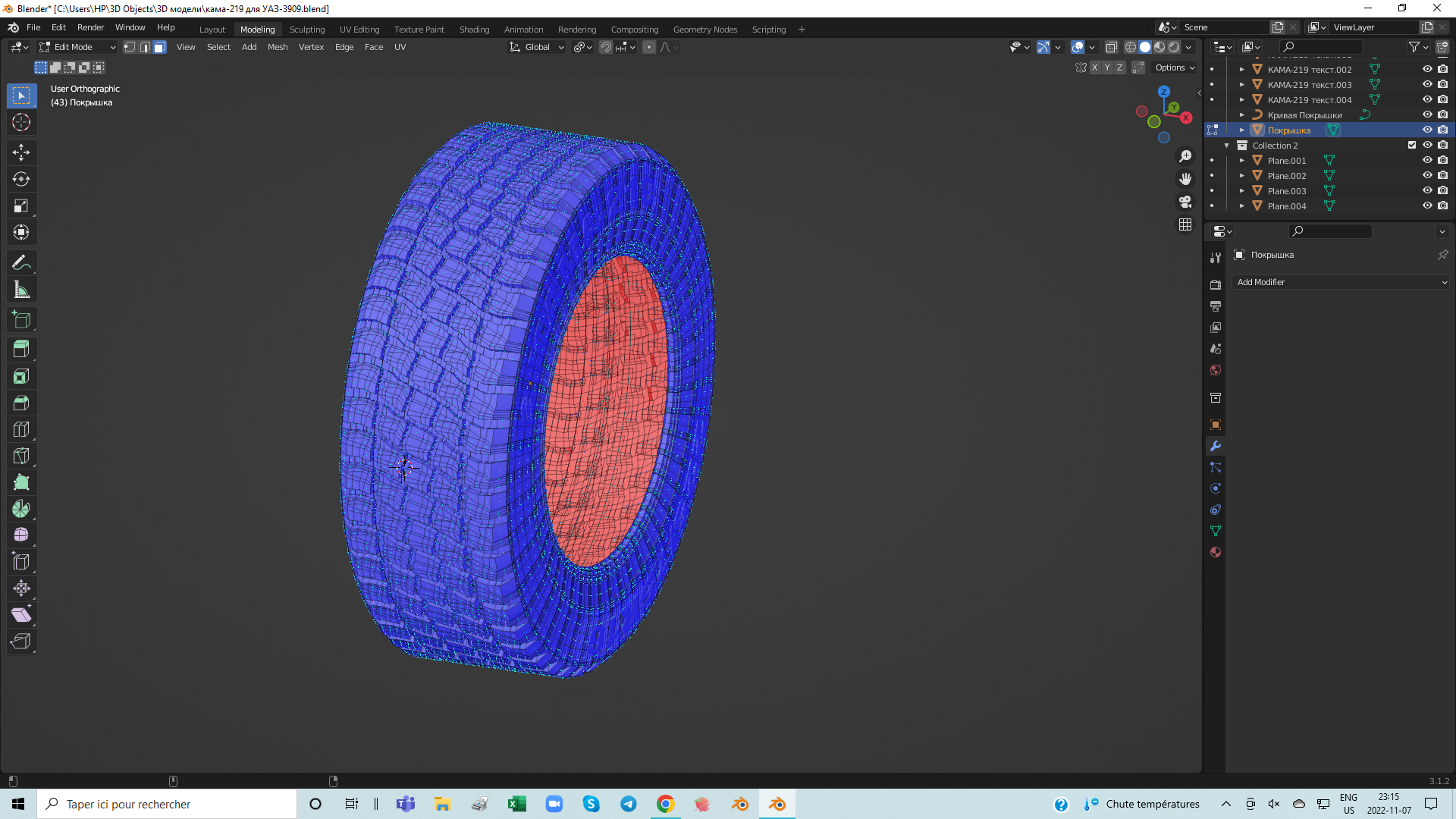Click the viewport camera view icon

[x=1185, y=202]
